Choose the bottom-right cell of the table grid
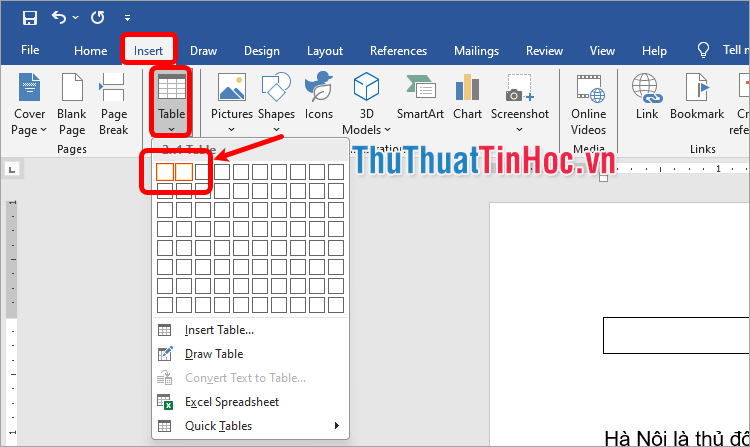The width and height of the screenshot is (750, 447). [x=336, y=305]
